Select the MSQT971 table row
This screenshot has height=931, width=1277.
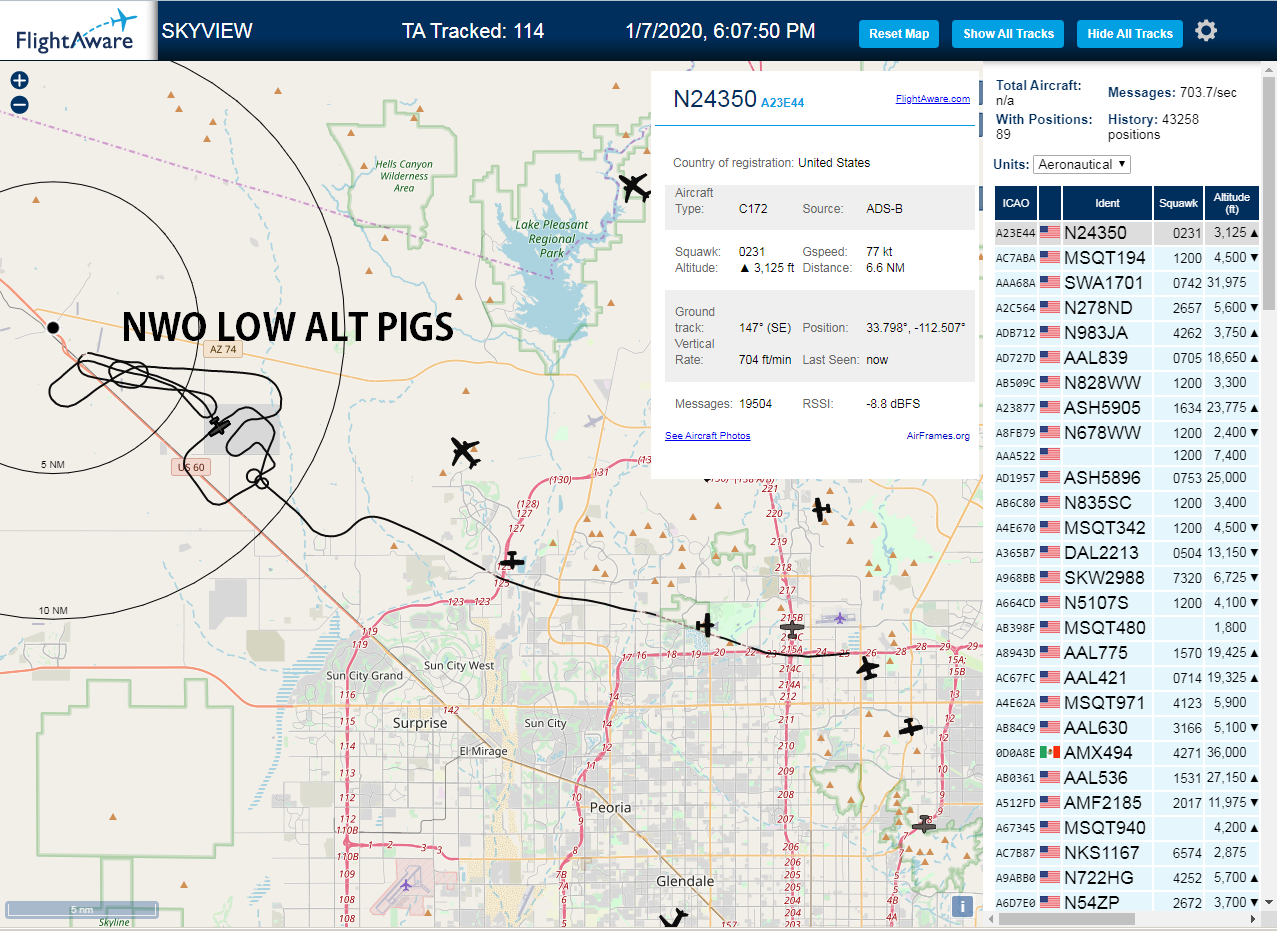tap(1128, 702)
